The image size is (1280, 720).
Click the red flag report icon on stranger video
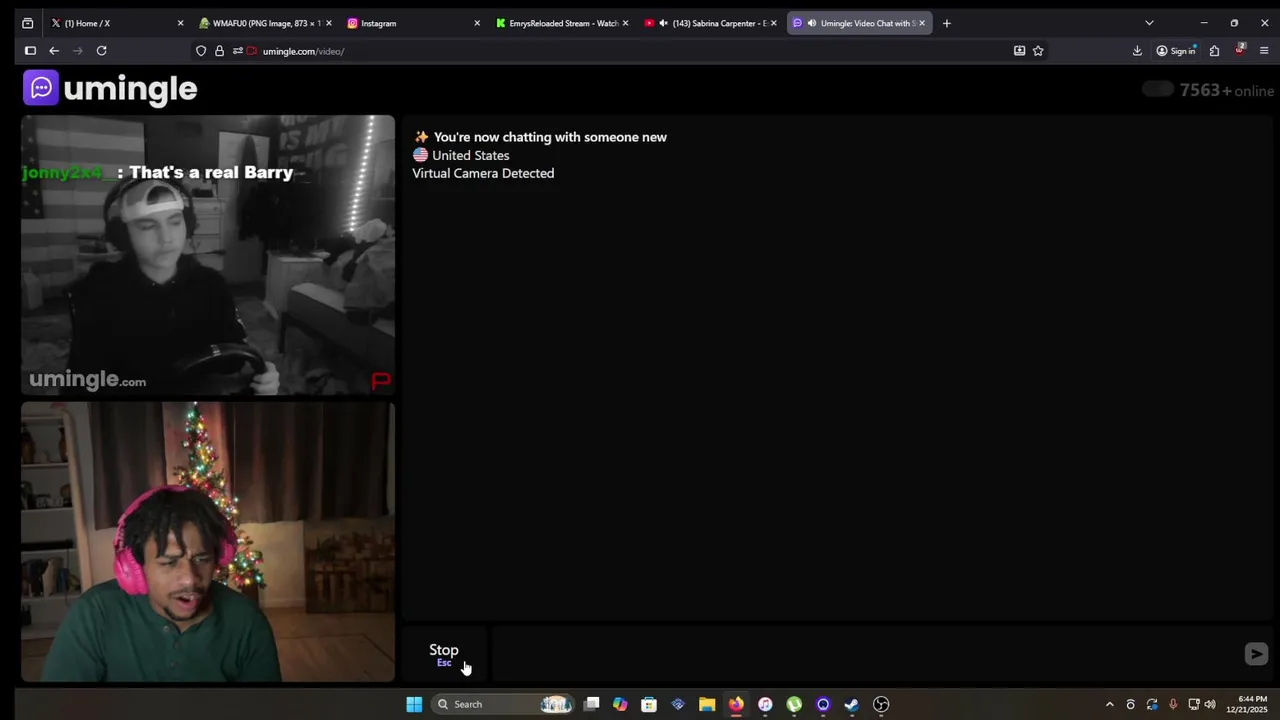coord(381,381)
